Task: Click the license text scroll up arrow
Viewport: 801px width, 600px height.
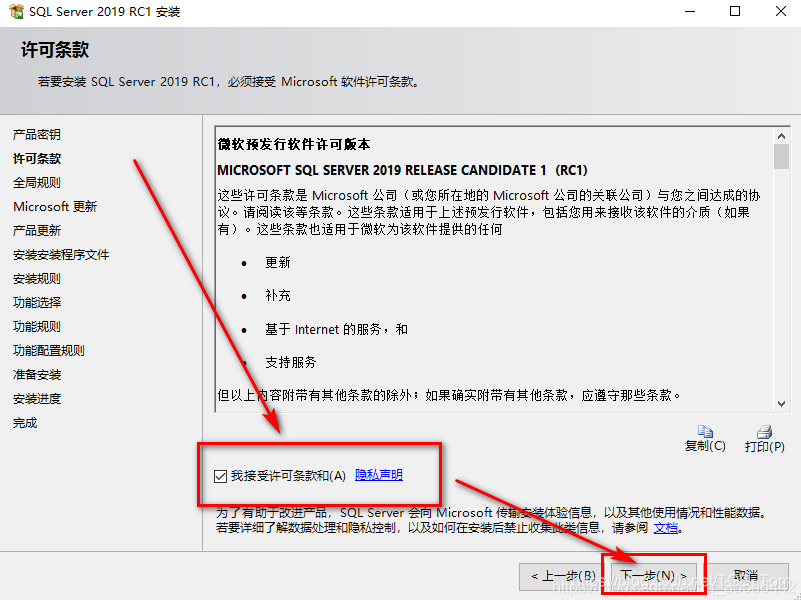Action: click(x=781, y=136)
